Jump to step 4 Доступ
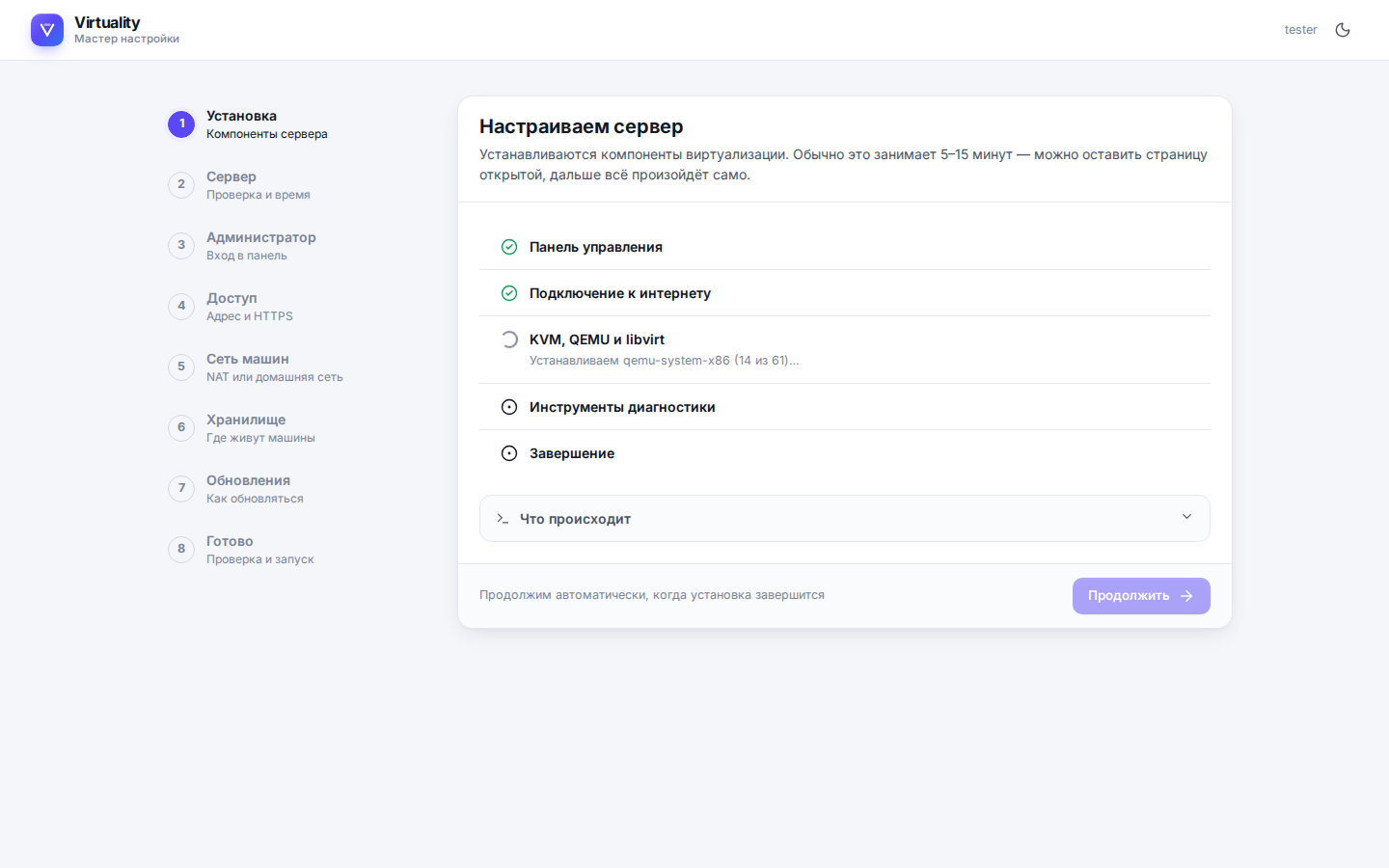This screenshot has width=1389, height=868. (x=231, y=307)
